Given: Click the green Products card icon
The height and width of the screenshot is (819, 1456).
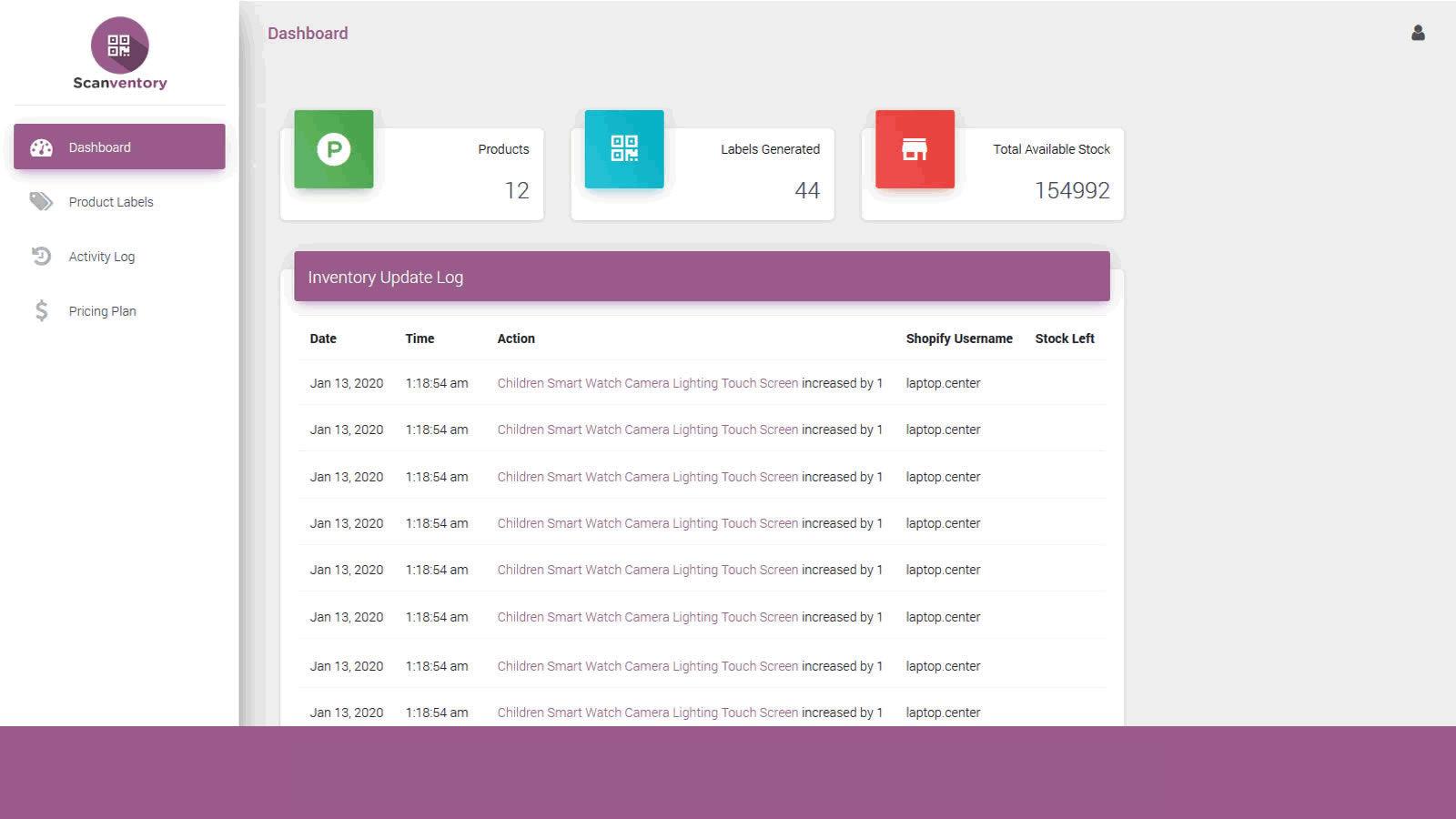Looking at the screenshot, I should tap(333, 149).
